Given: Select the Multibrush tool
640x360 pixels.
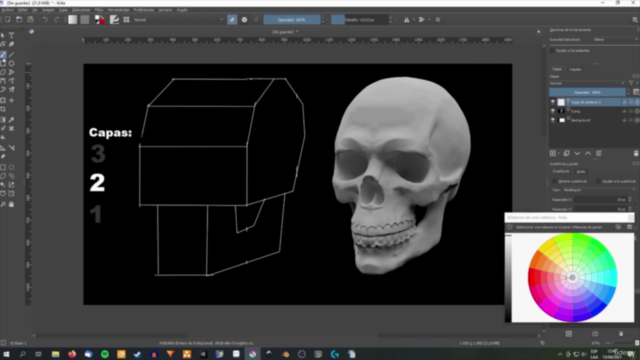Looking at the screenshot, I should 11,90.
